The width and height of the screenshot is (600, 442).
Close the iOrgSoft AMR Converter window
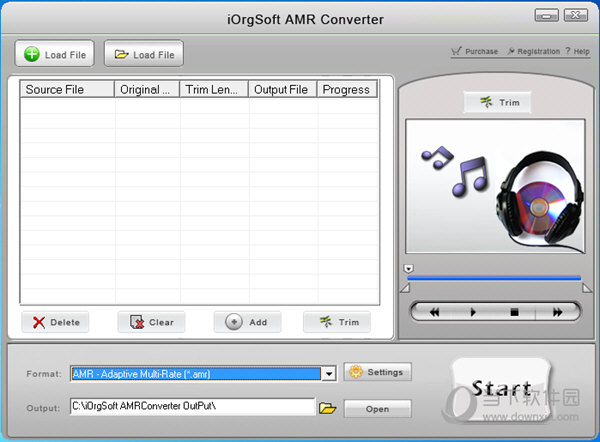[576, 15]
